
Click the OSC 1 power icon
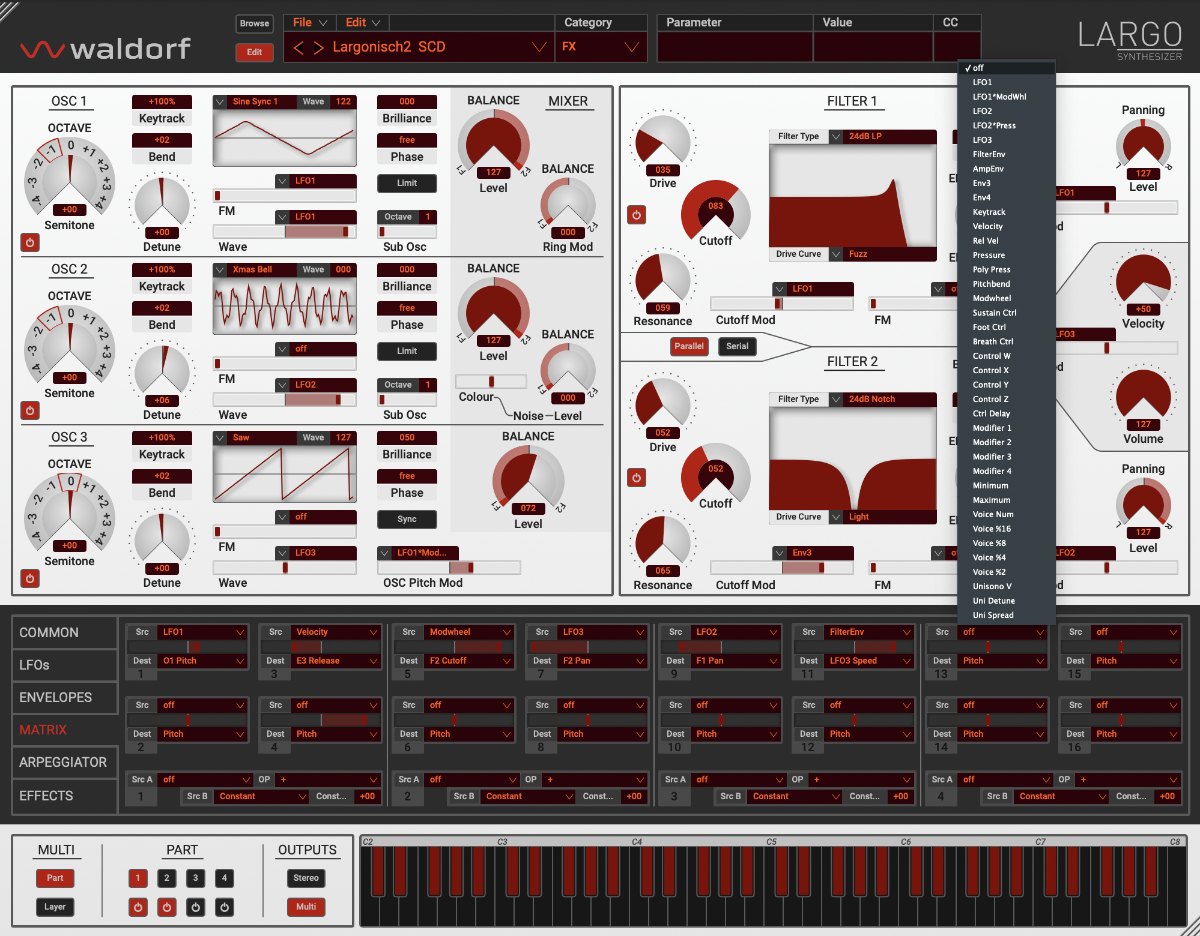click(x=30, y=242)
